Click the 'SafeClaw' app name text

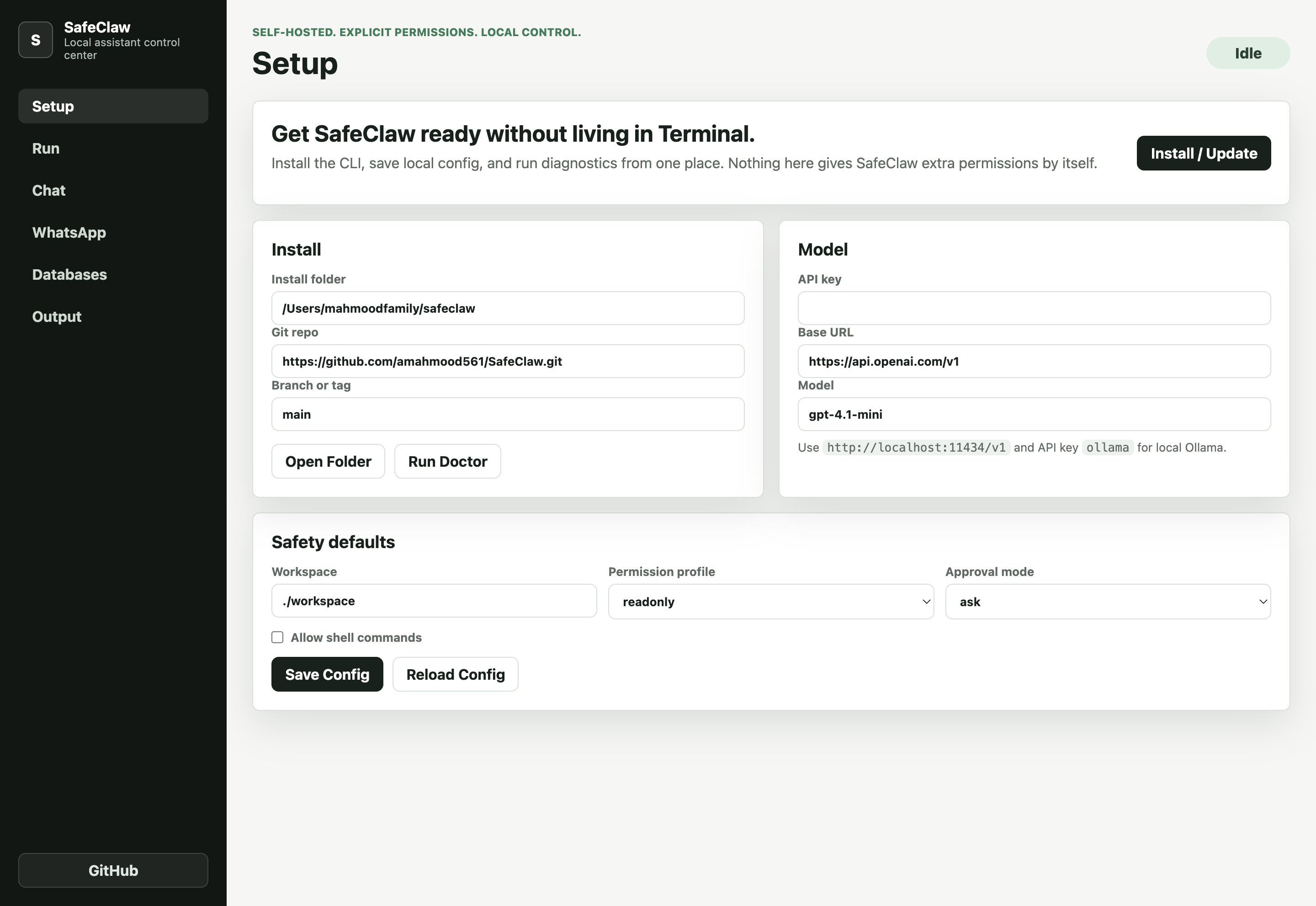97,27
